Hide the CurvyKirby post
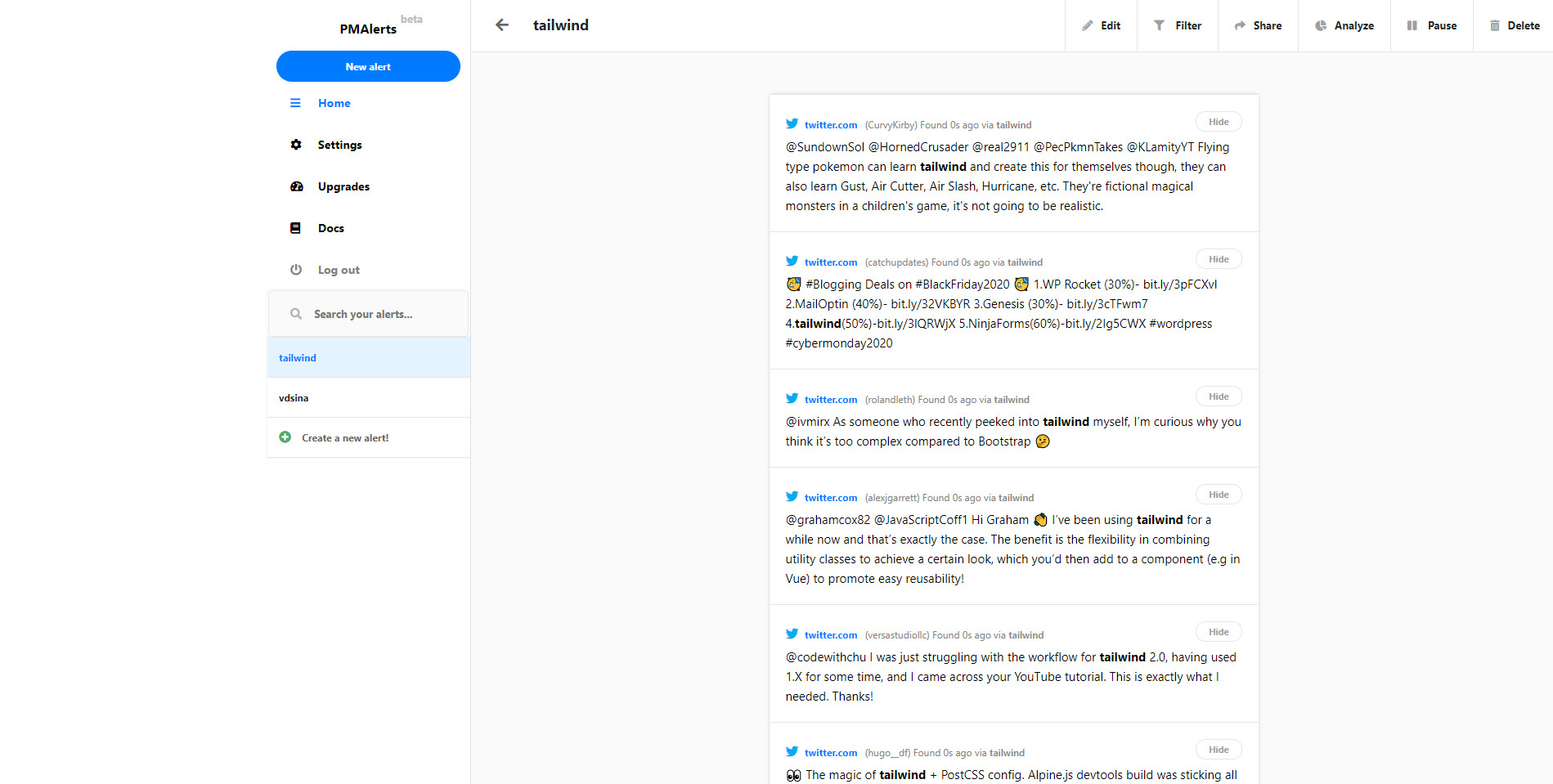 (1219, 122)
